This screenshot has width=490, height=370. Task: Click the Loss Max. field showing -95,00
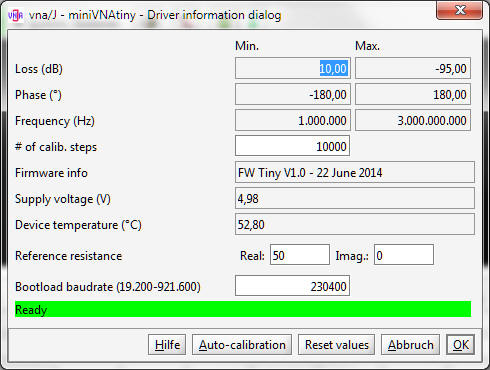[413, 68]
